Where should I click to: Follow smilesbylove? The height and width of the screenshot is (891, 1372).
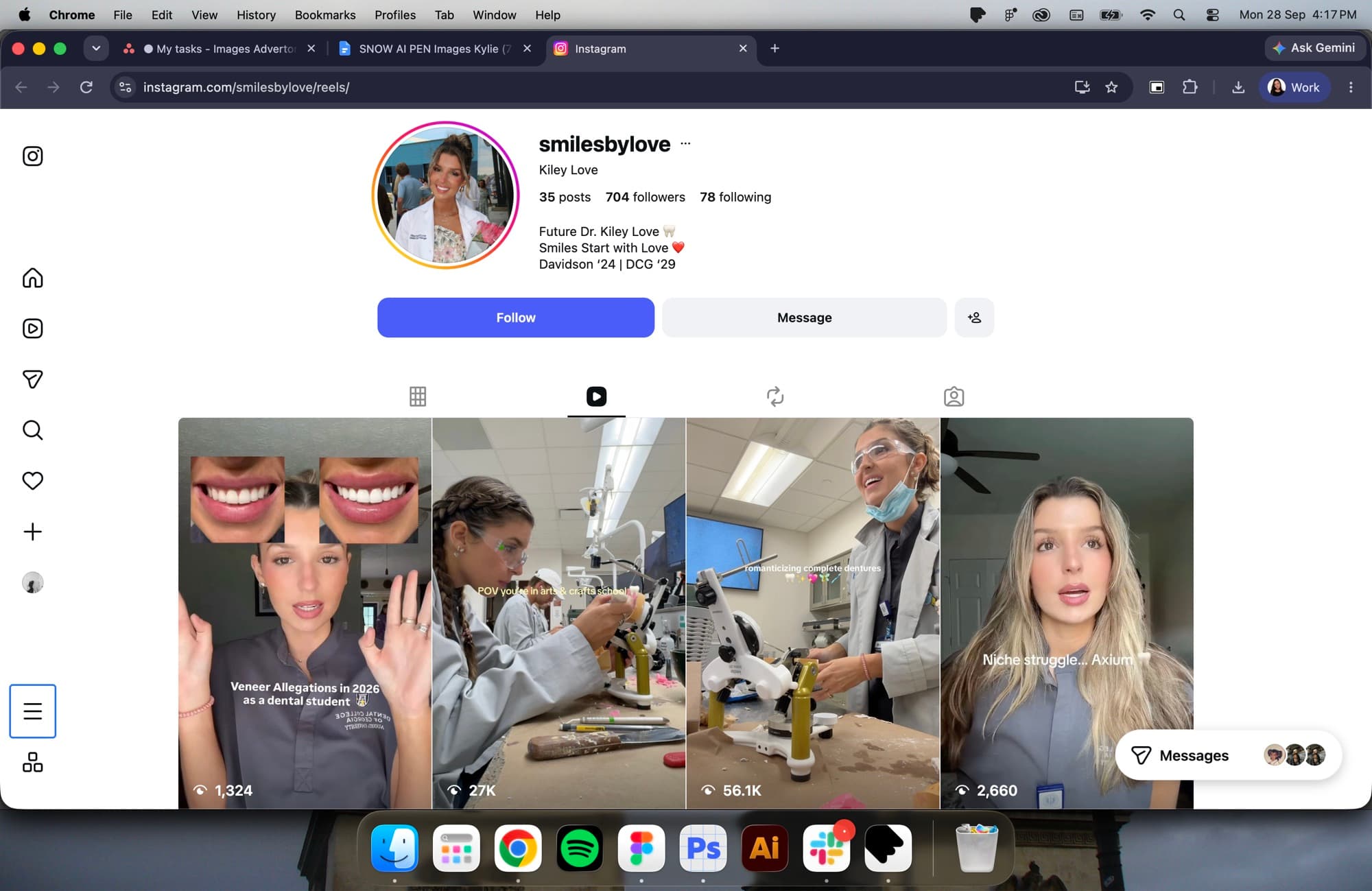[x=516, y=318]
